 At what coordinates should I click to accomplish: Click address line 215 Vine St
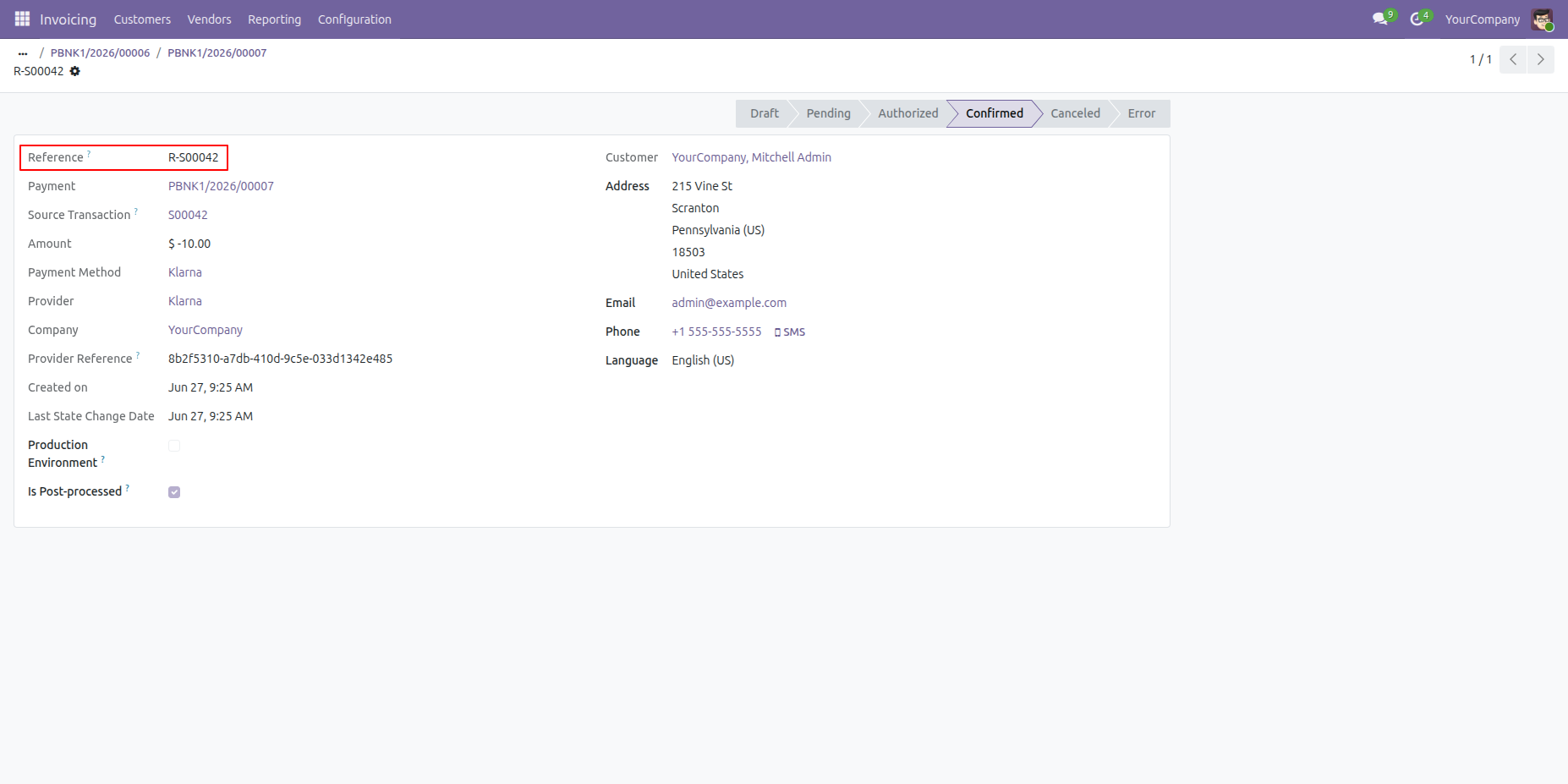click(x=702, y=186)
